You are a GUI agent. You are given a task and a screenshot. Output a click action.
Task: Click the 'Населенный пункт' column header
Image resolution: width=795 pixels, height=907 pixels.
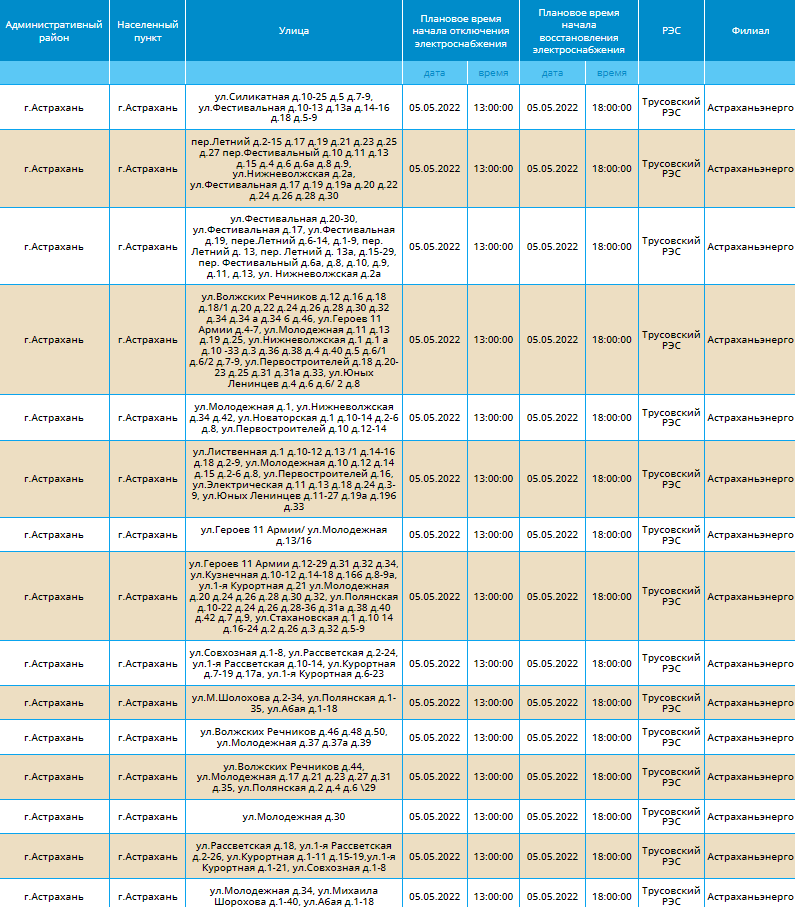(x=148, y=31)
